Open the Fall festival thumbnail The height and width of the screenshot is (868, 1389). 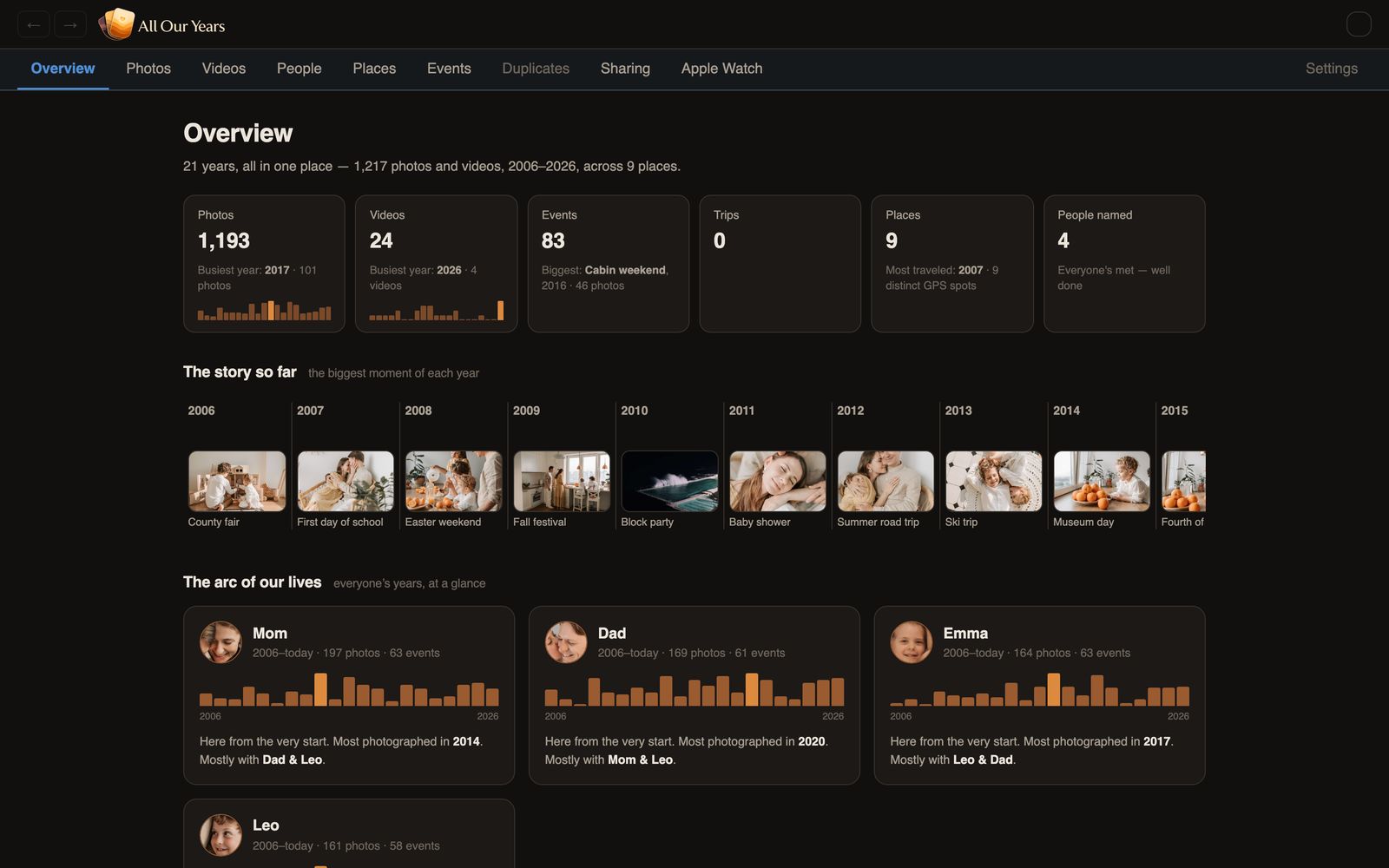click(x=562, y=481)
